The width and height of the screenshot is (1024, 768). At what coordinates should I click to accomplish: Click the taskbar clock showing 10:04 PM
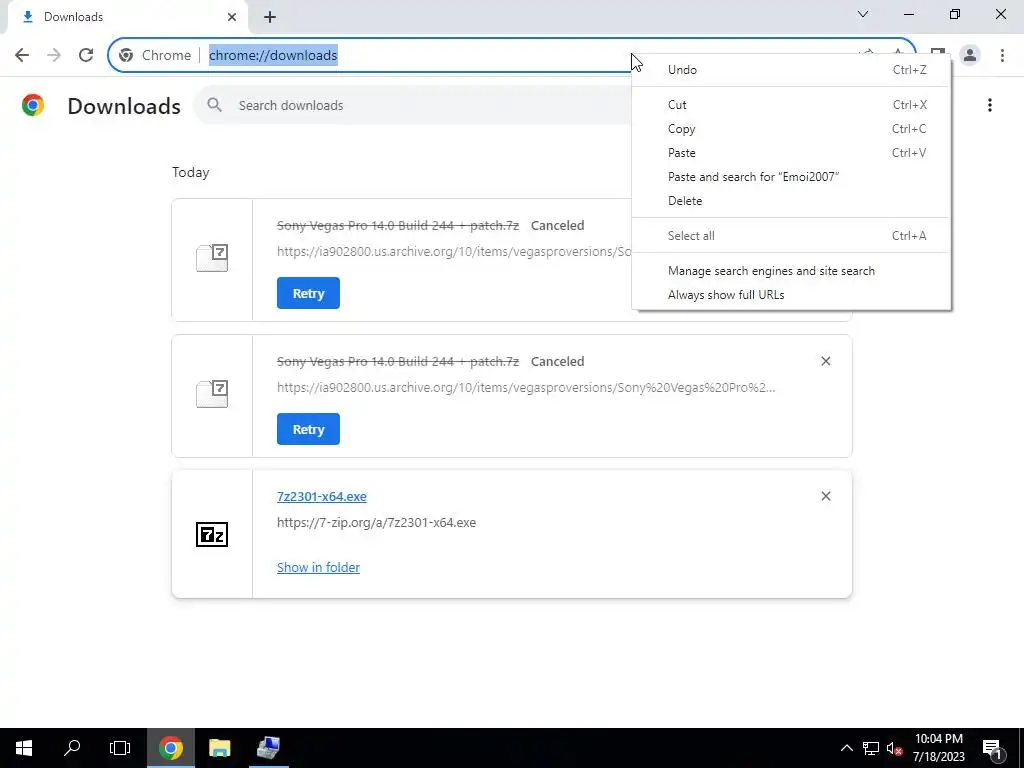(938, 748)
